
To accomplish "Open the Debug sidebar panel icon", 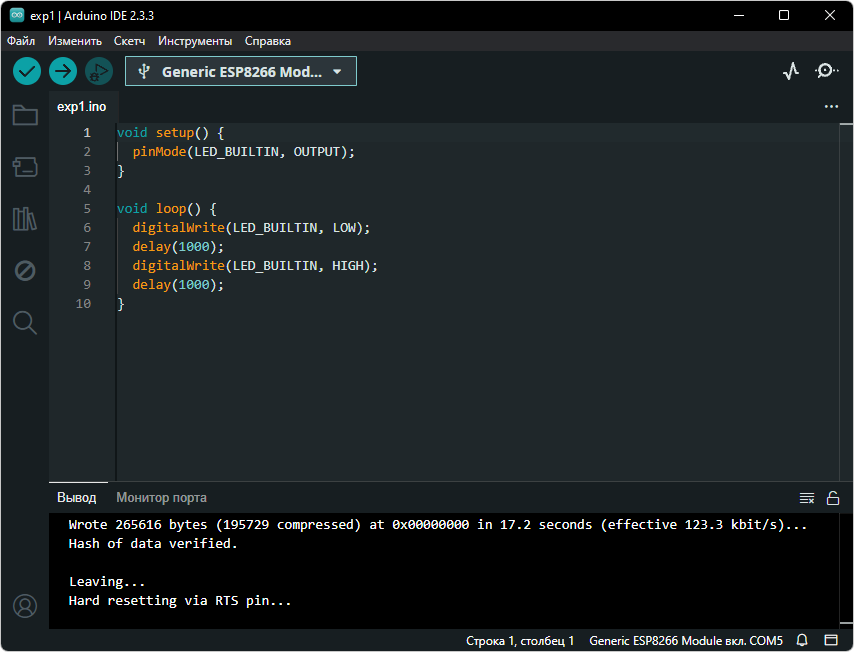I will pos(25,271).
